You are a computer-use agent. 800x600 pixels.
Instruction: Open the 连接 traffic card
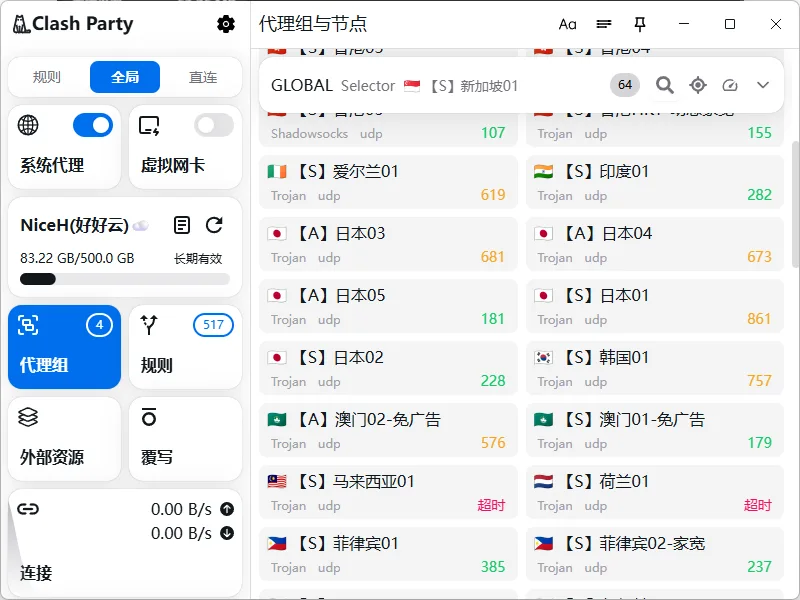125,543
